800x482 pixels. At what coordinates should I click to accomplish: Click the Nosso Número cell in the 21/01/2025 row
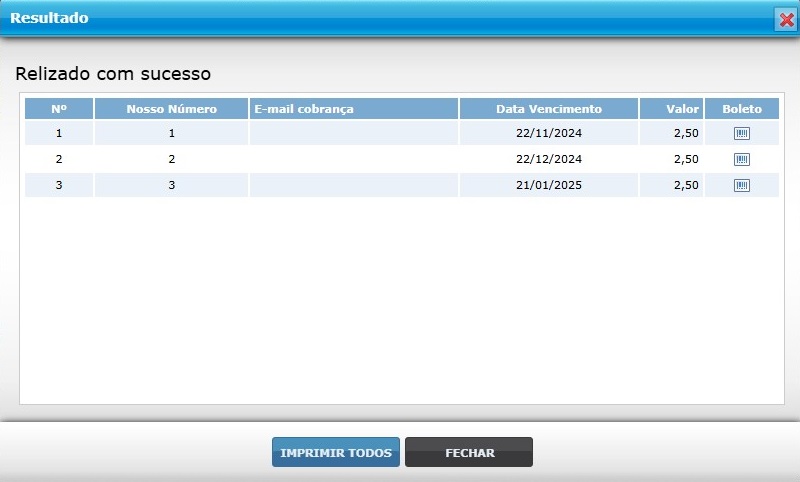tap(171, 185)
